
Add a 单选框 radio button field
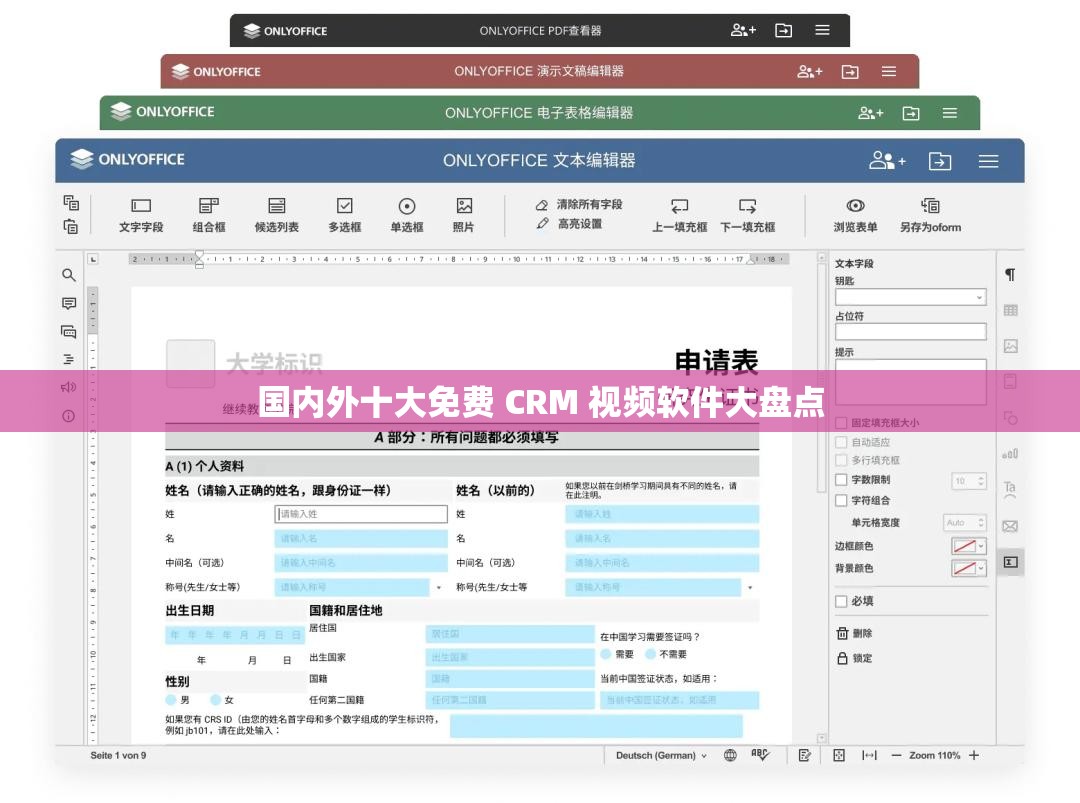coord(406,214)
